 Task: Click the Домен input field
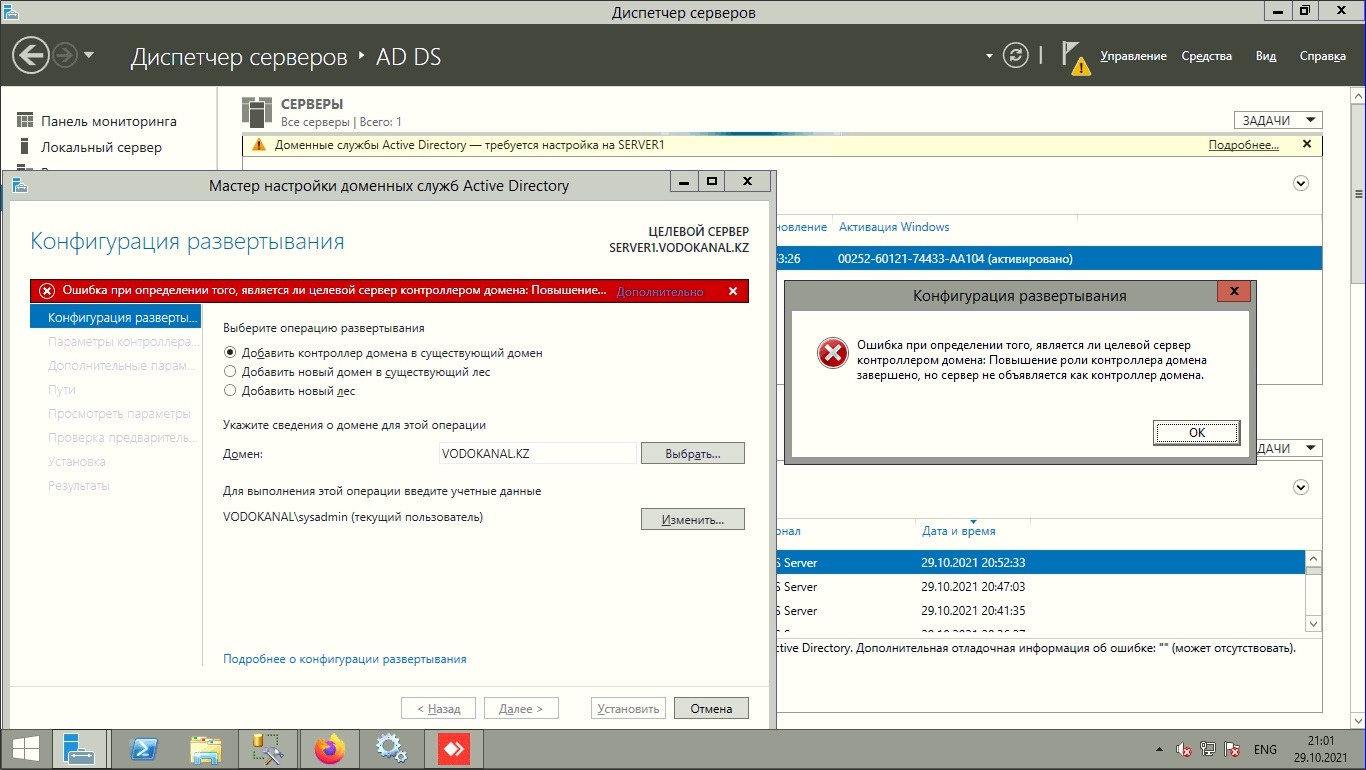coord(538,453)
